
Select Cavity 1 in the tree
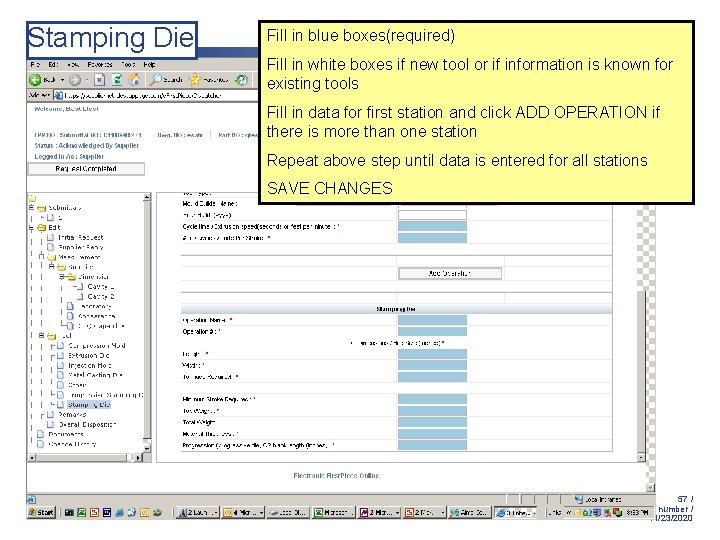101,287
